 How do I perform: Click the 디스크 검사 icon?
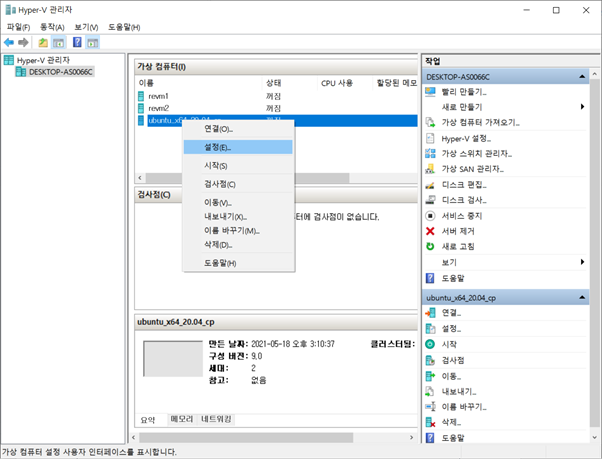click(x=430, y=200)
